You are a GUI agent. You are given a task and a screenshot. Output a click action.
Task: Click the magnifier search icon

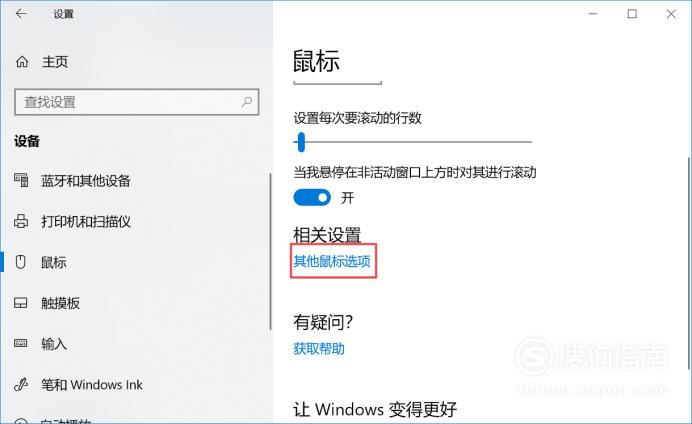pos(246,102)
